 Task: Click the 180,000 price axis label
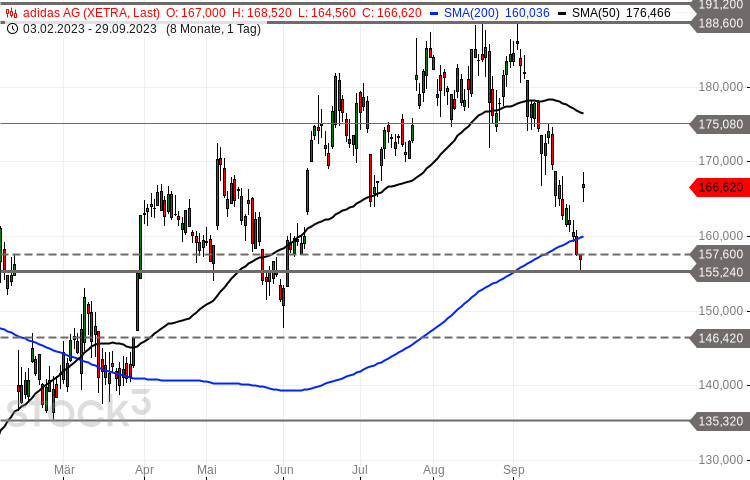click(721, 87)
